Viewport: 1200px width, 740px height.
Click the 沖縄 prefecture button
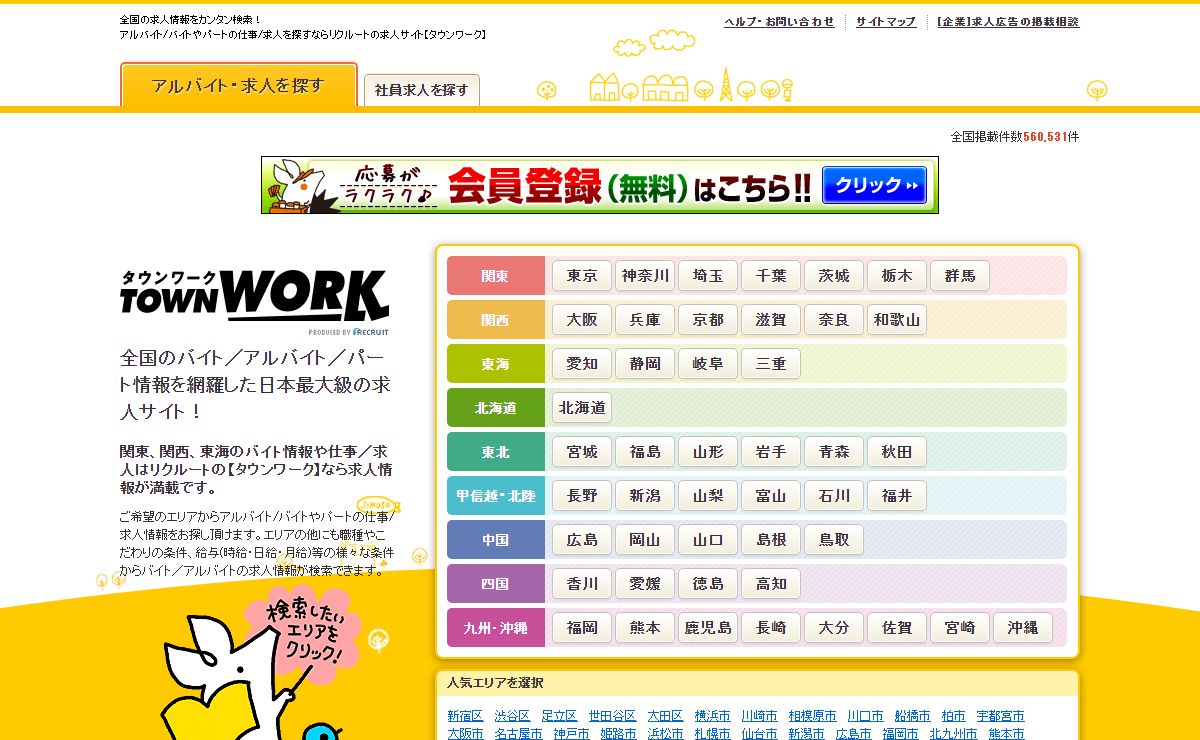1023,628
